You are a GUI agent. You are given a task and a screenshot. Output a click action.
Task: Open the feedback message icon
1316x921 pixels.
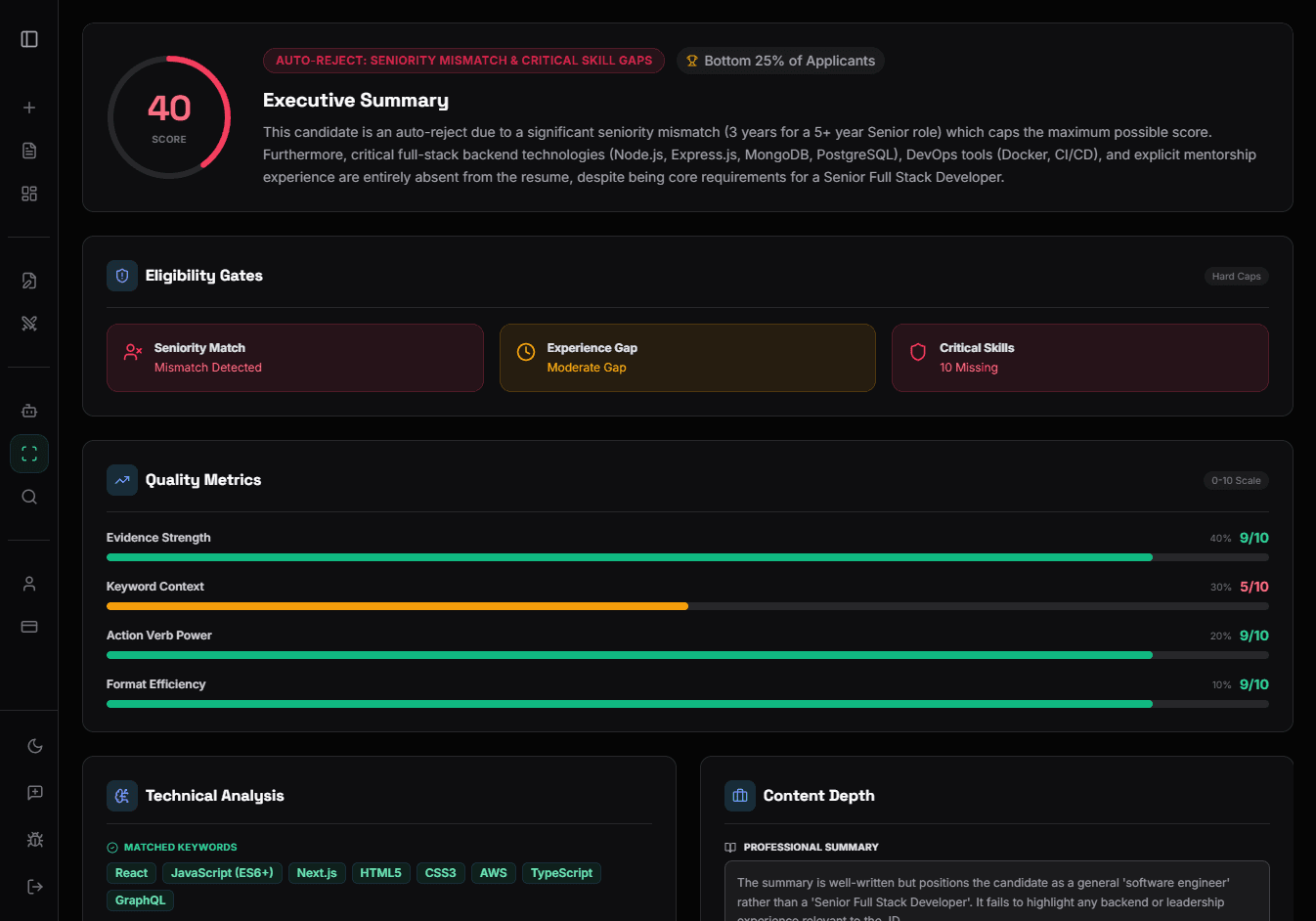(x=35, y=793)
